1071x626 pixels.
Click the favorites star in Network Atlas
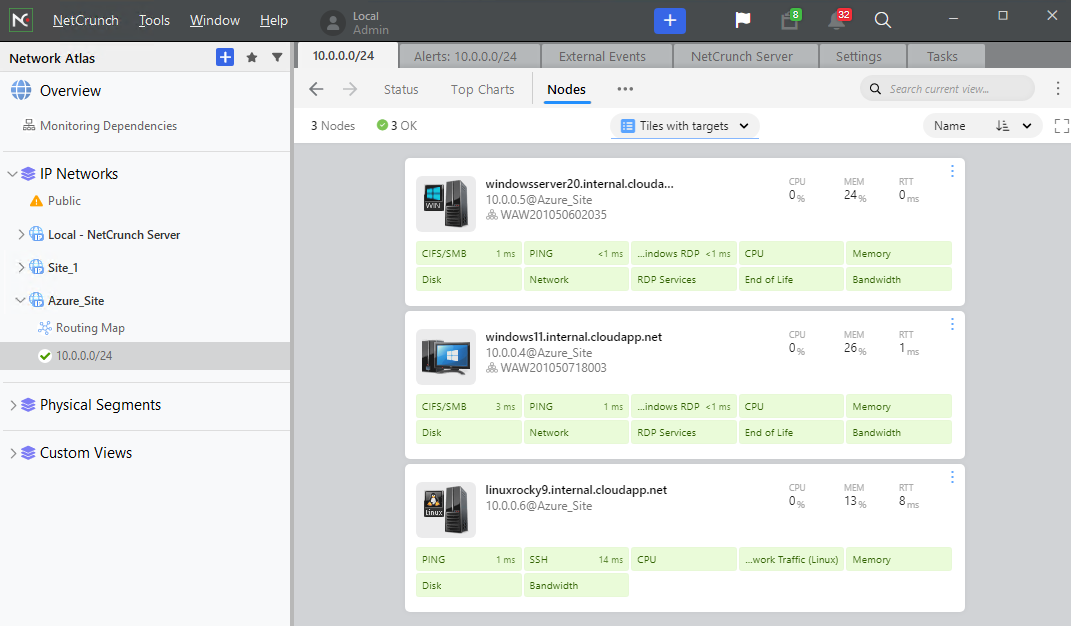point(251,57)
